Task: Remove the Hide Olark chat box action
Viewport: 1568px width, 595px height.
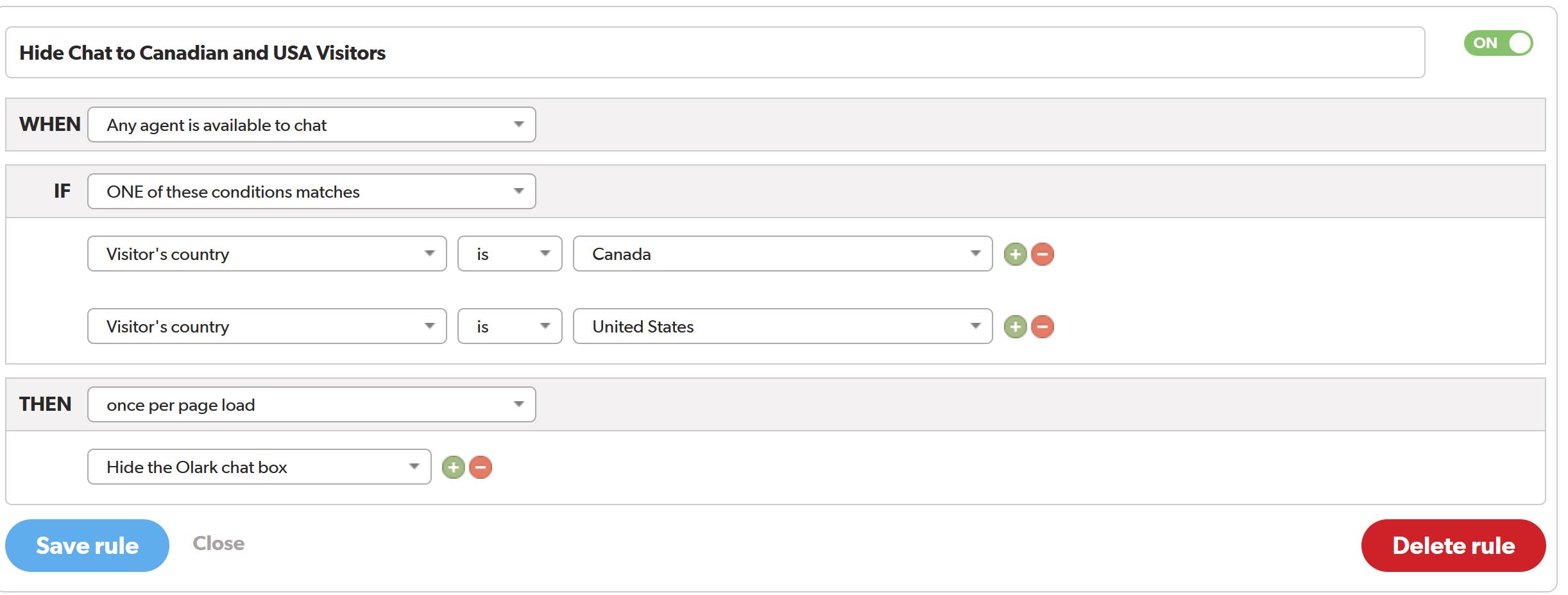Action: [480, 467]
